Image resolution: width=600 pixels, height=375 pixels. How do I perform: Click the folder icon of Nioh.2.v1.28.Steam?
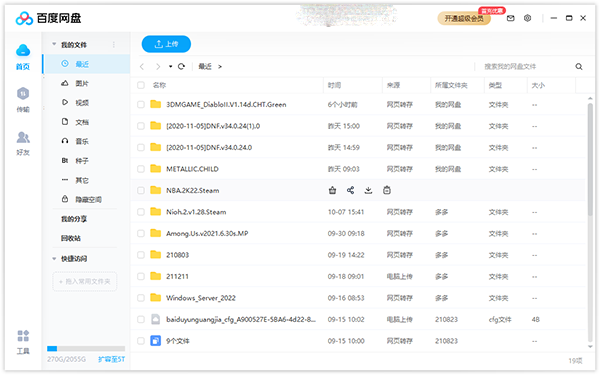(x=155, y=211)
